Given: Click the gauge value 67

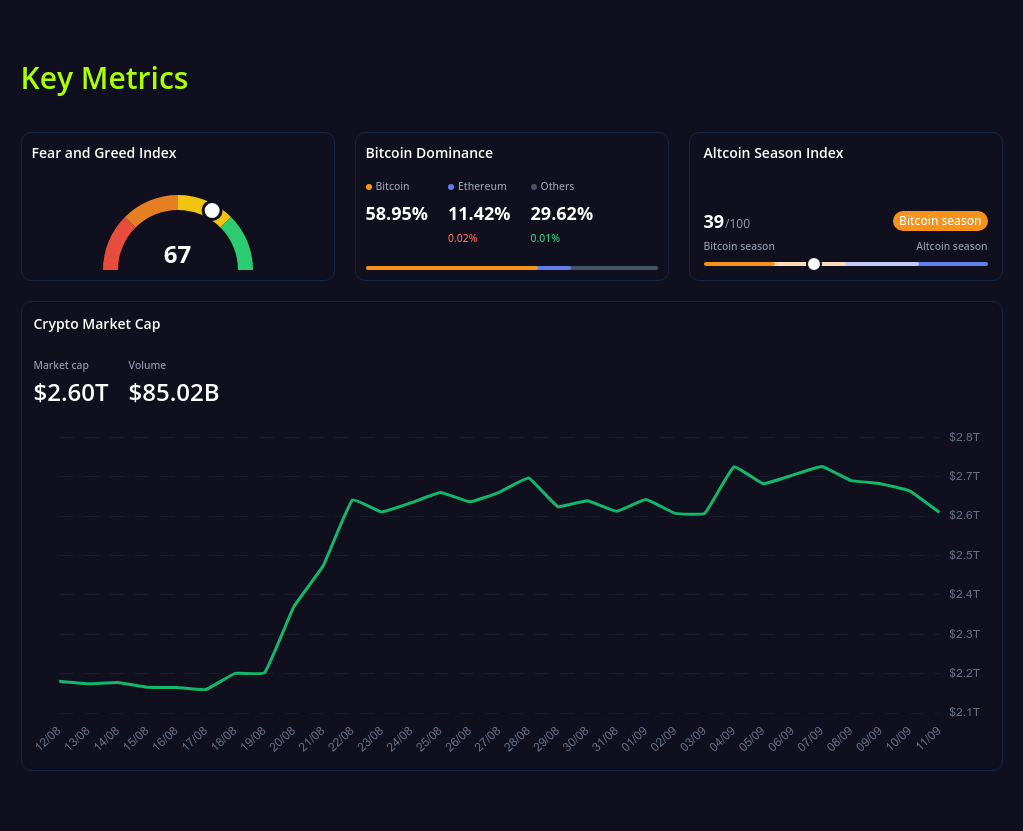Looking at the screenshot, I should coord(177,254).
